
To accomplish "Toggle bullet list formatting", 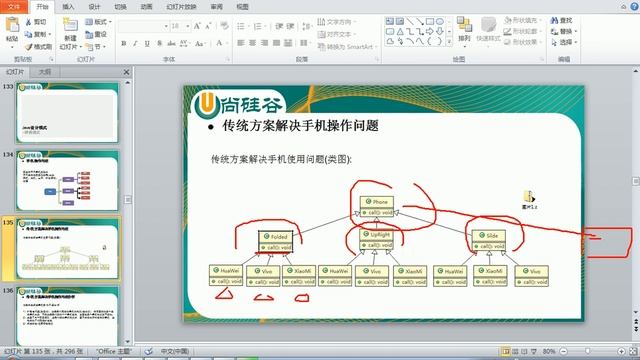I will pyautogui.click(x=242, y=27).
